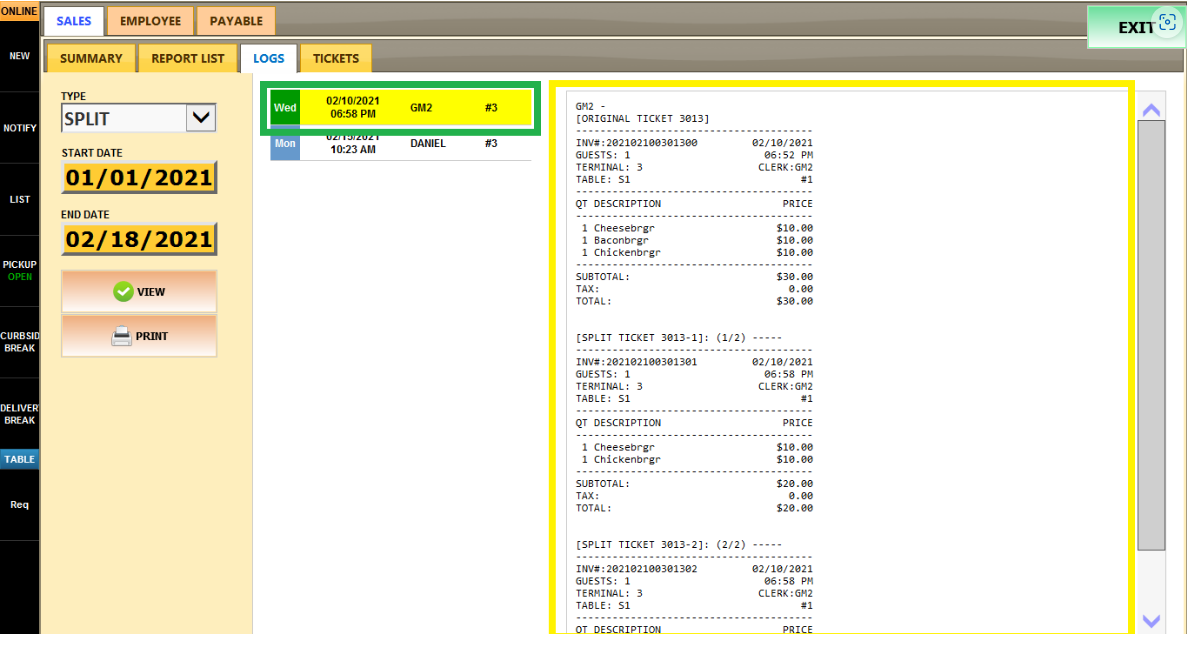Click the DELIVER BREAK sidebar button
This screenshot has width=1187, height=646.
[x=19, y=414]
